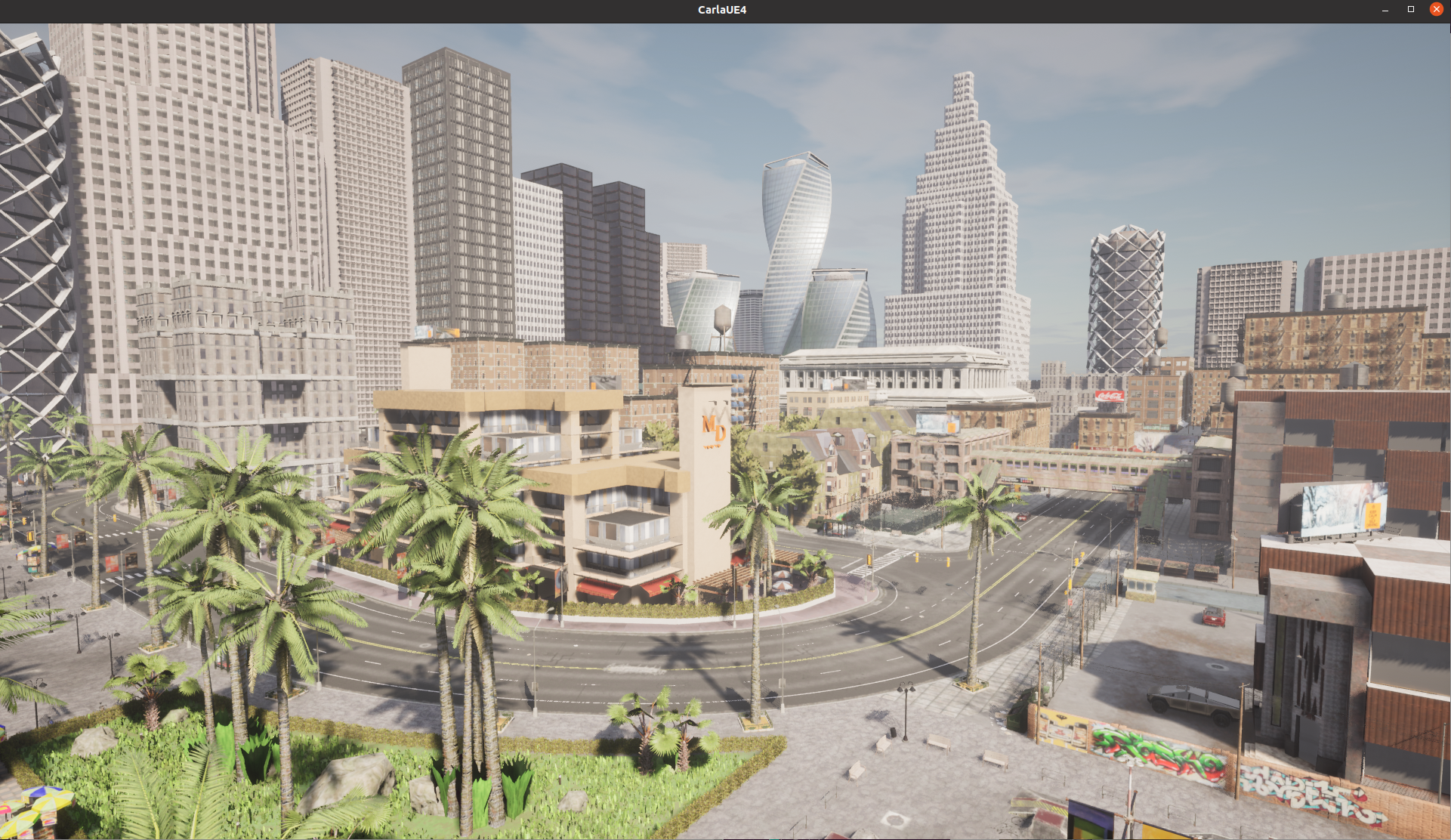Minimize the CarlaUE4 window

pos(1385,10)
